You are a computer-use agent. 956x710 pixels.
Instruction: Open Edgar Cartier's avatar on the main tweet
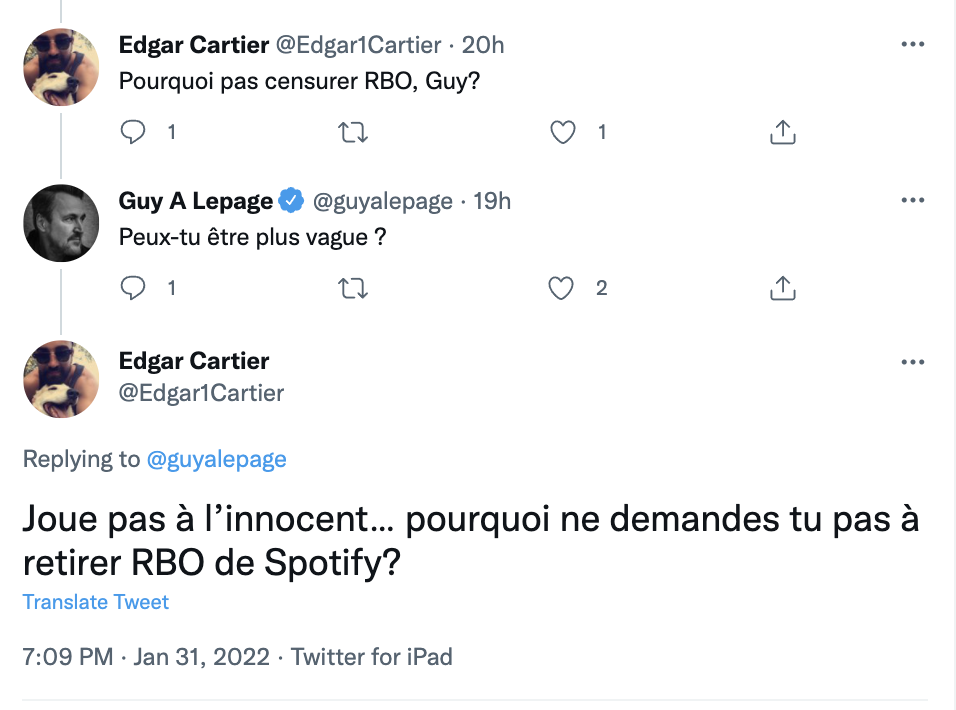coord(61,379)
